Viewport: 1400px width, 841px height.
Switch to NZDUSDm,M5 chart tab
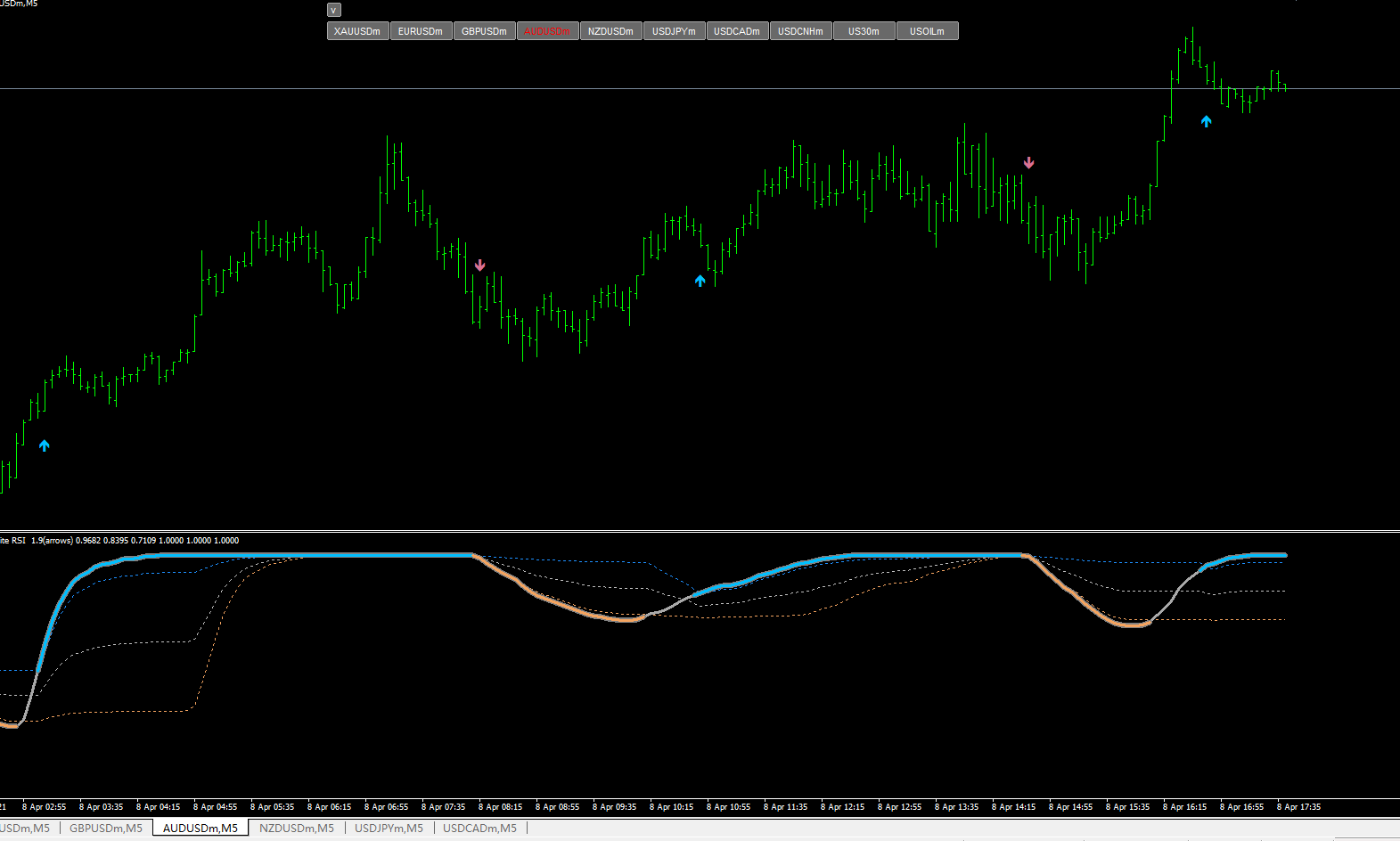pos(297,829)
